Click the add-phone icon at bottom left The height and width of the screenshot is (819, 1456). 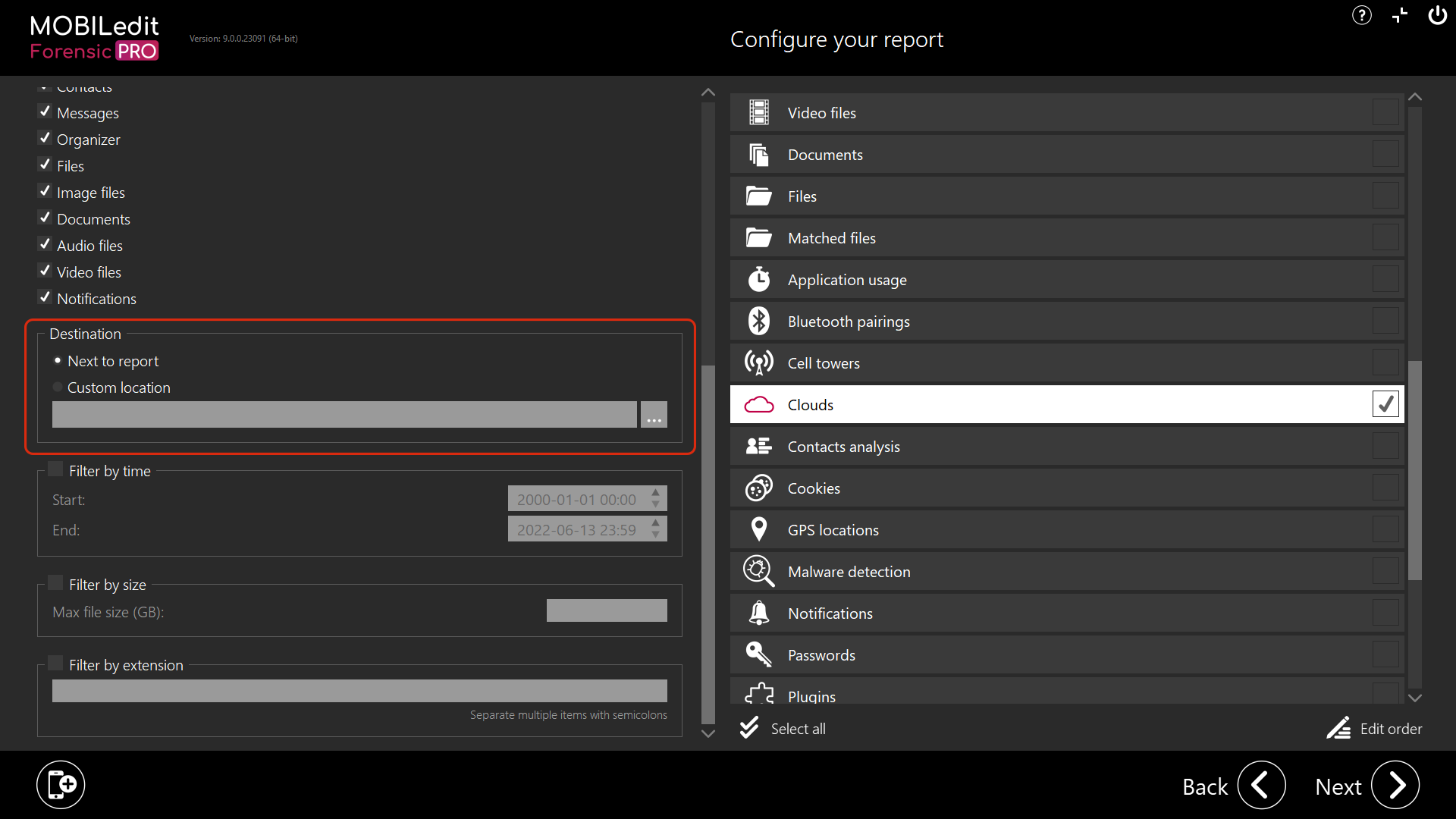pyautogui.click(x=61, y=784)
